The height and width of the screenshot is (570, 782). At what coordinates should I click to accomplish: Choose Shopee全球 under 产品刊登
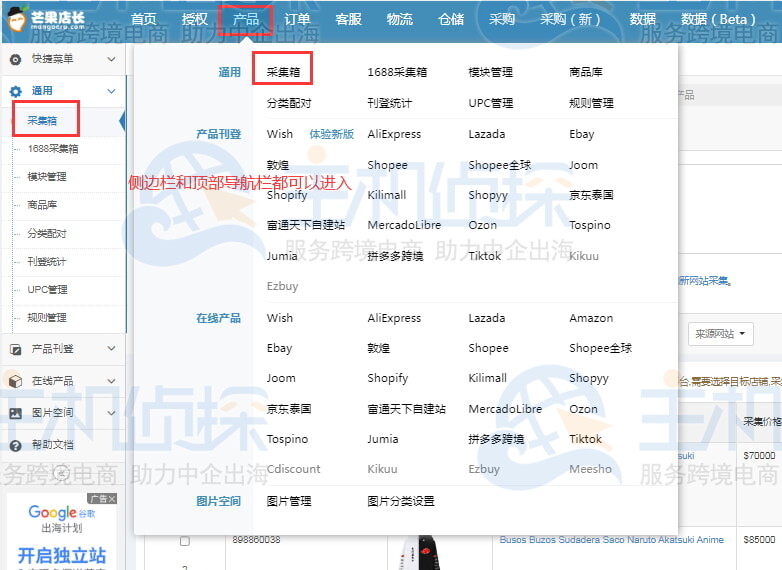500,165
